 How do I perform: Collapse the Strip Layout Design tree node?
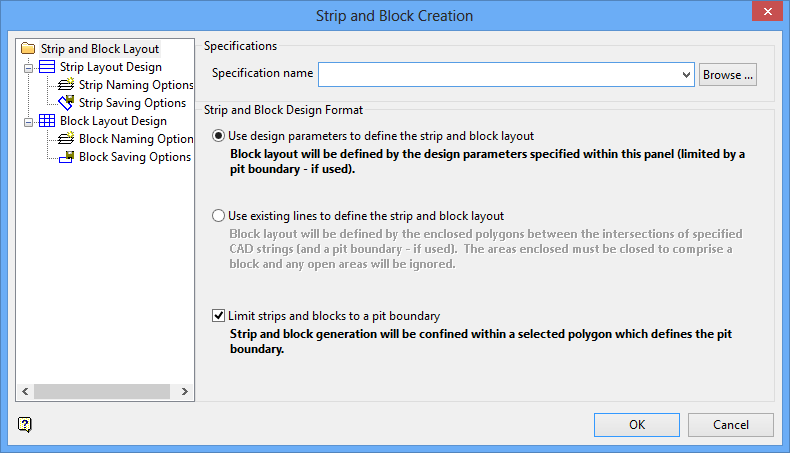(29, 67)
